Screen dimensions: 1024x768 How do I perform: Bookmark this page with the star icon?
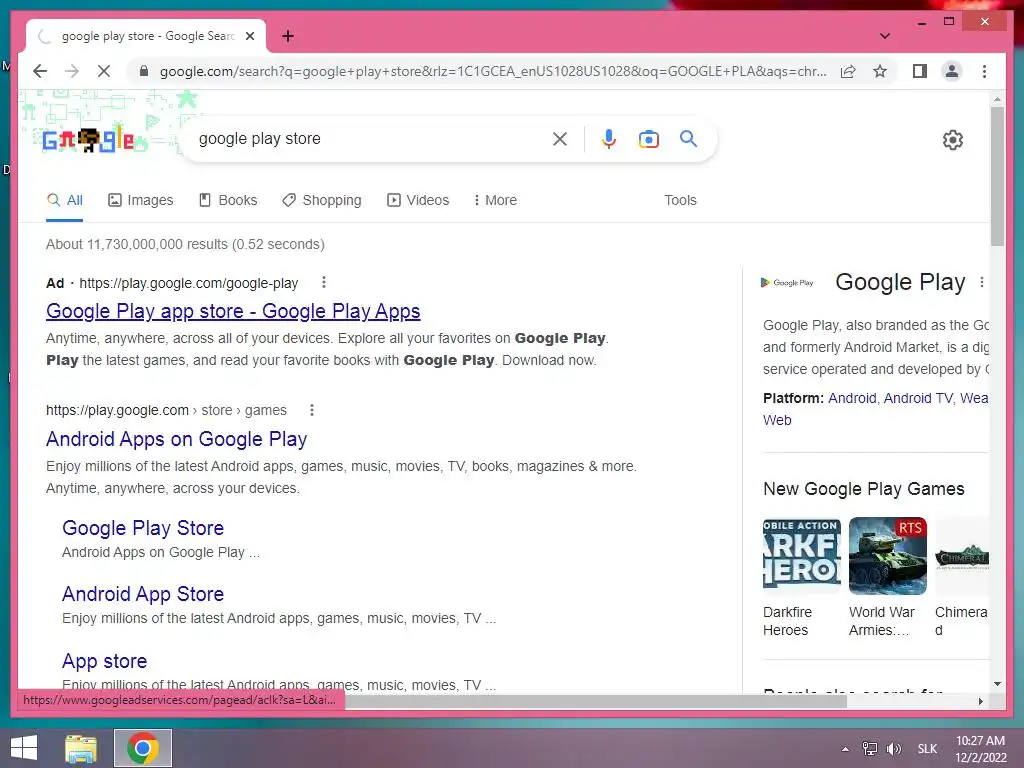coord(880,71)
